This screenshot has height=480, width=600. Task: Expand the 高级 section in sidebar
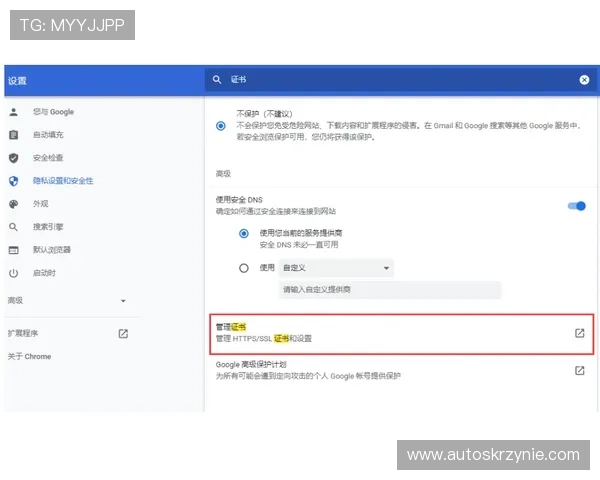coord(67,300)
